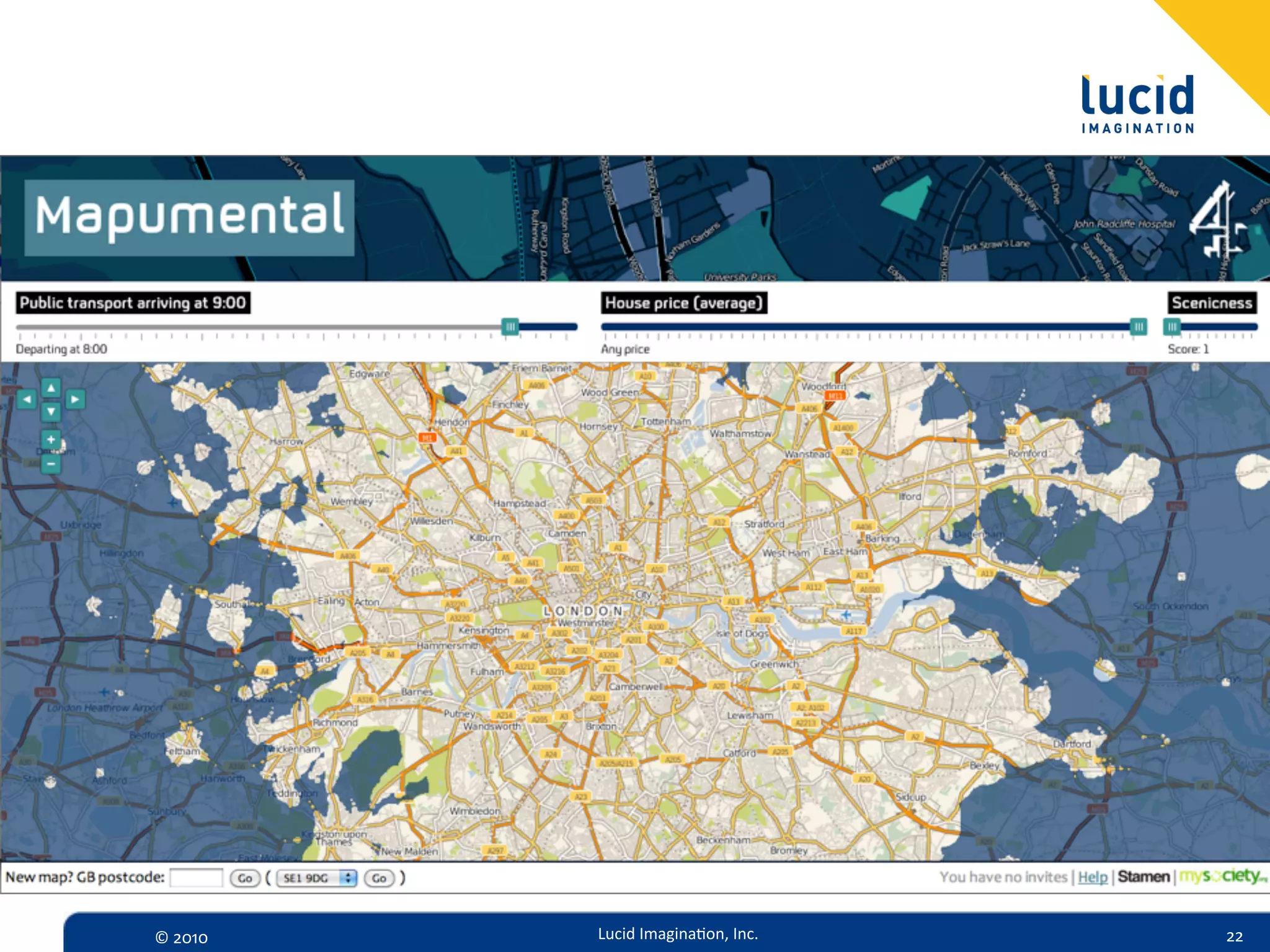Open the Help link
Screen dimensions: 1270x952
1092,877
